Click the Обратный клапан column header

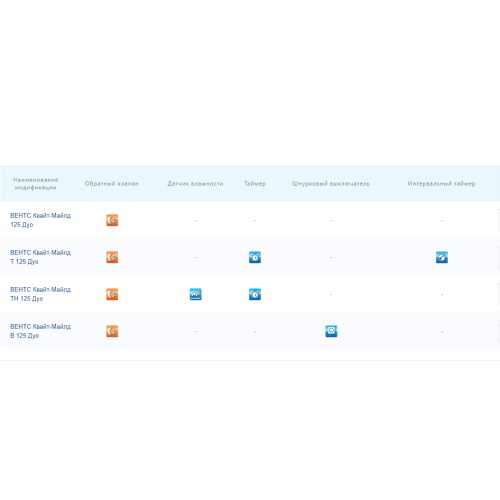pos(111,183)
